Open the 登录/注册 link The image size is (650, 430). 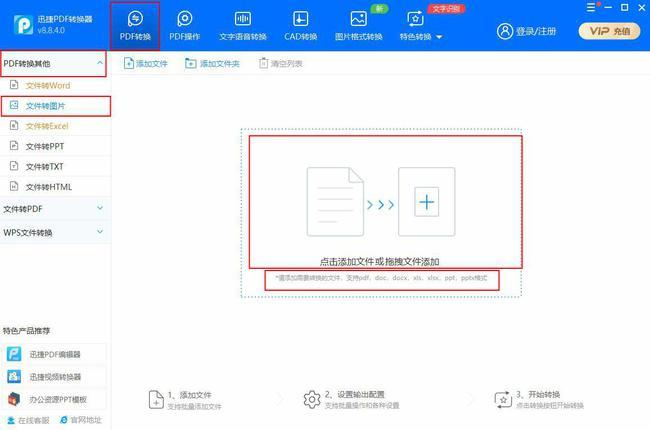coord(536,31)
